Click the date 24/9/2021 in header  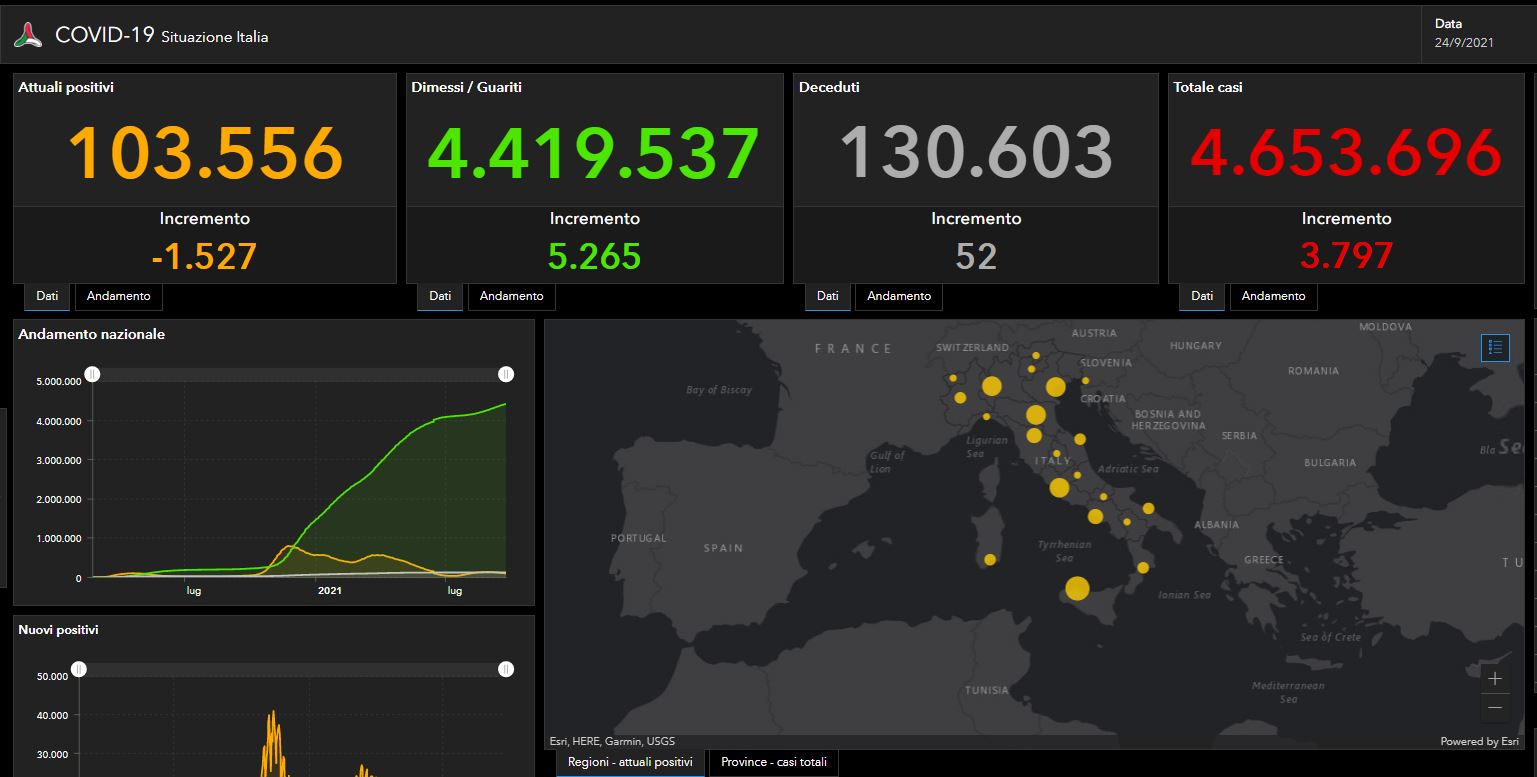pyautogui.click(x=1464, y=43)
